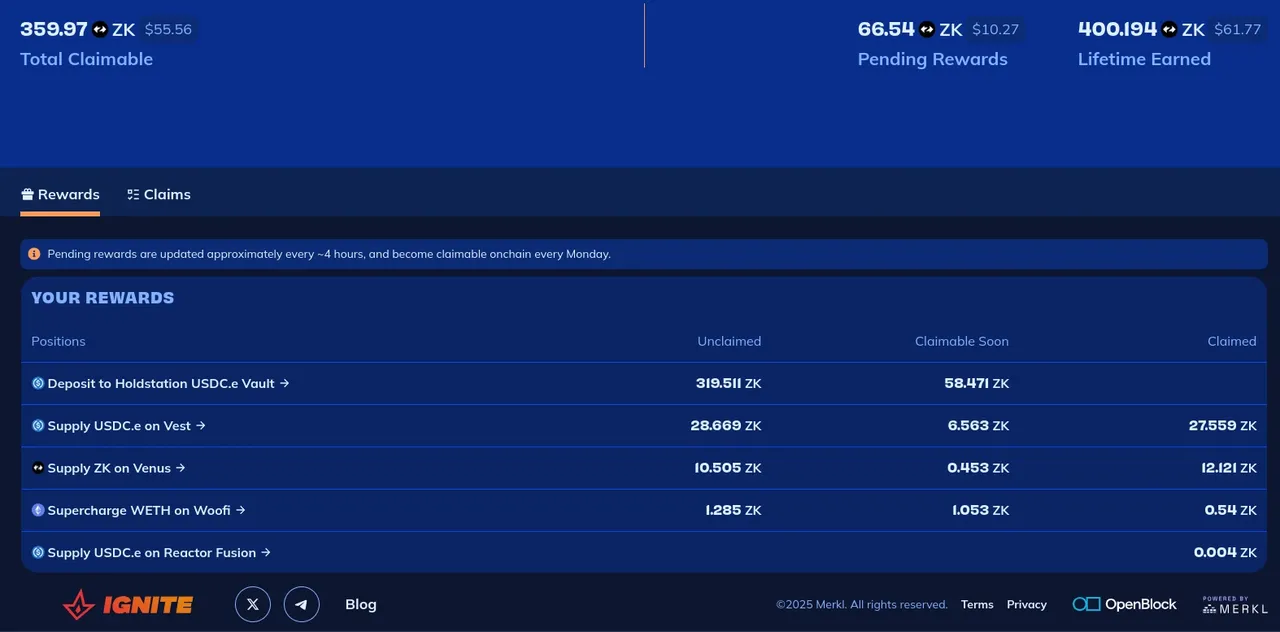
Task: Click the YOUR REWARDS heading
Action: click(103, 298)
